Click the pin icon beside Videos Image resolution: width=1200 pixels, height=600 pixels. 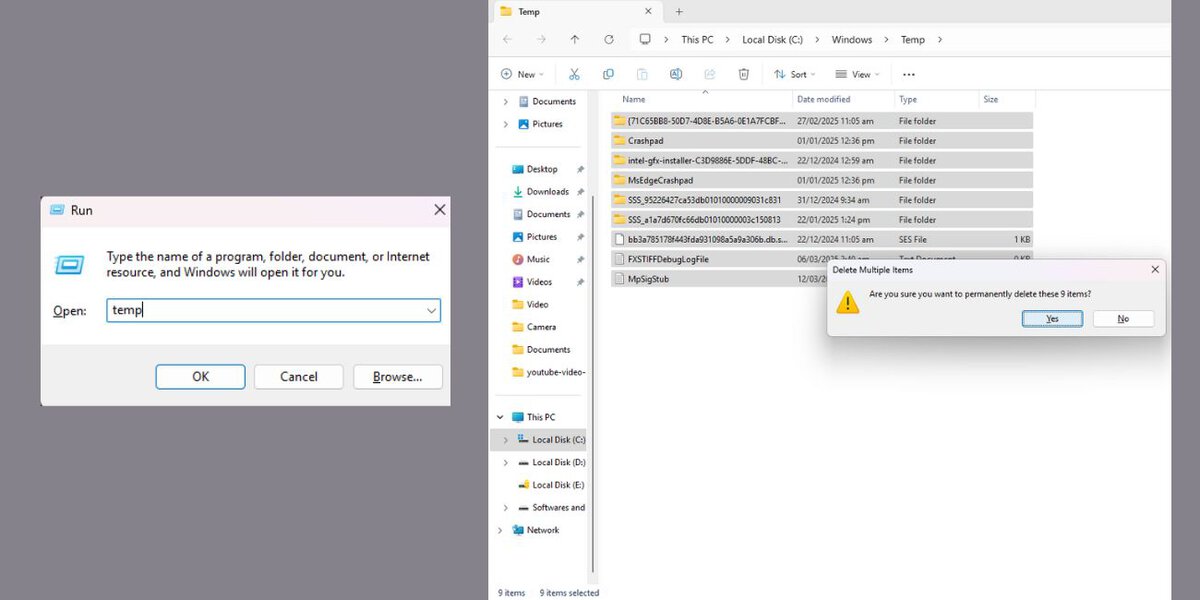[x=581, y=282]
